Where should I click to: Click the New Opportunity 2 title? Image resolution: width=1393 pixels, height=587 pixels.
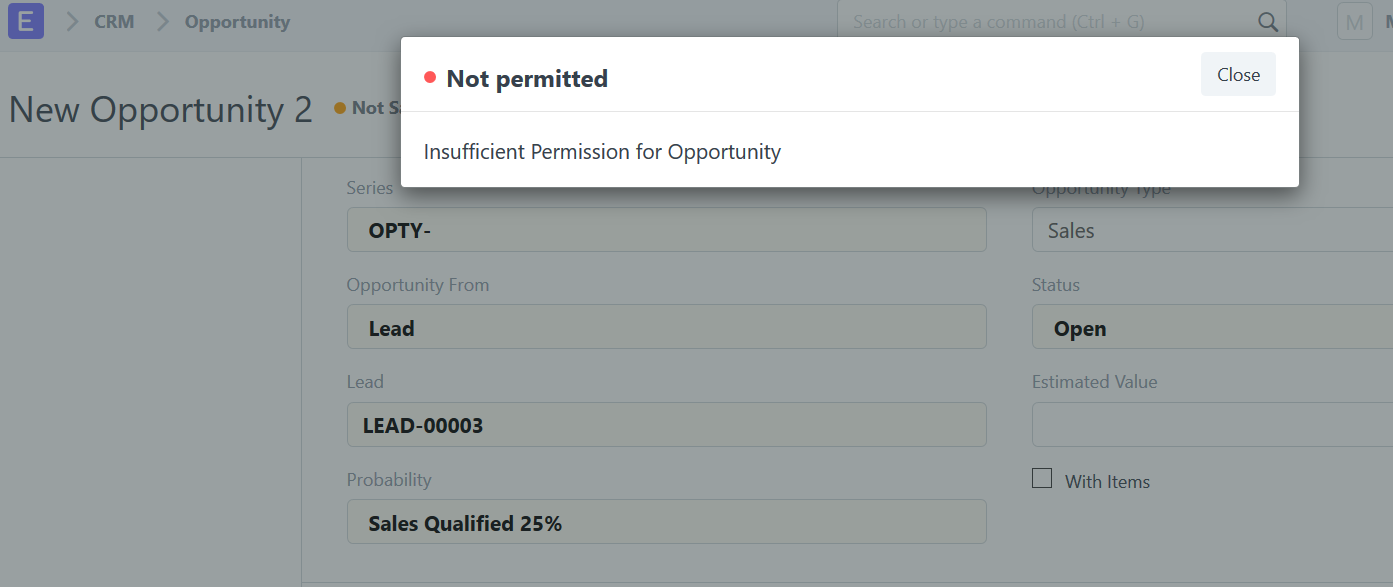pos(160,108)
